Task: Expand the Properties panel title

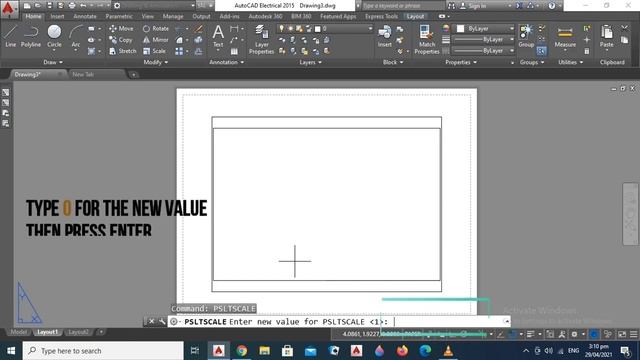Action: point(461,62)
